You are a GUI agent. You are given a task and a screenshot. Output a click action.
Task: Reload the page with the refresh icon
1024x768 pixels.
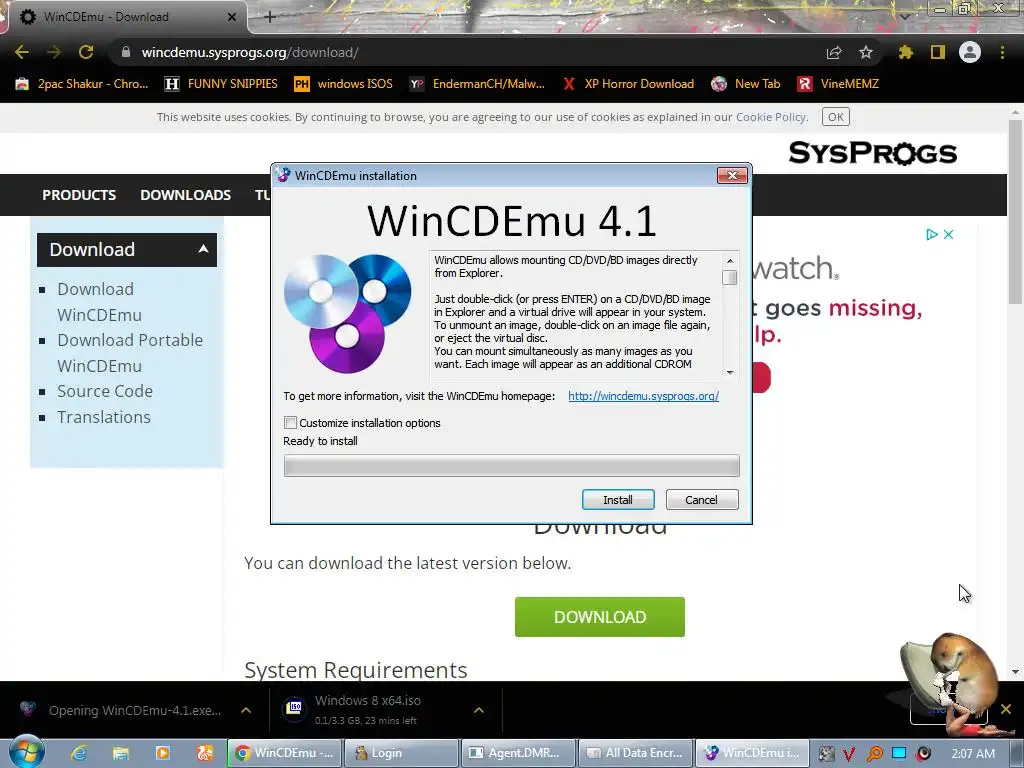pyautogui.click(x=86, y=52)
